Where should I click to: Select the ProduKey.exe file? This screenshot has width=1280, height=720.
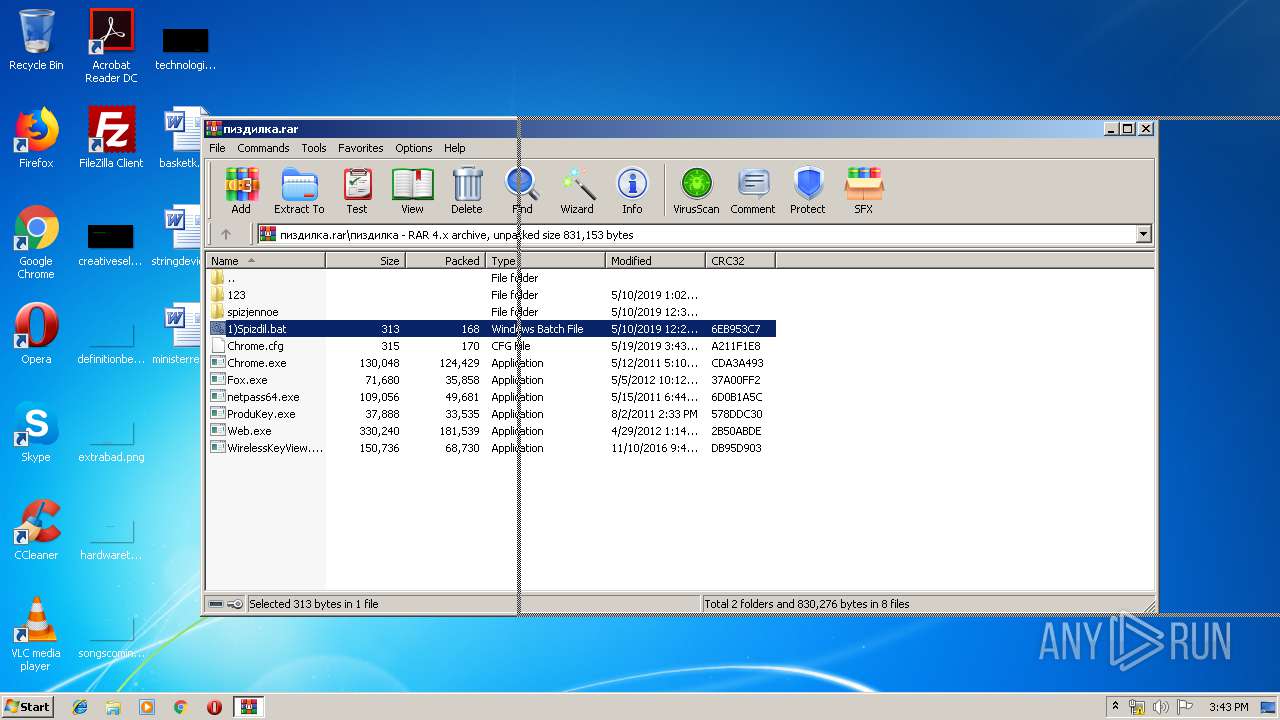(x=491, y=414)
